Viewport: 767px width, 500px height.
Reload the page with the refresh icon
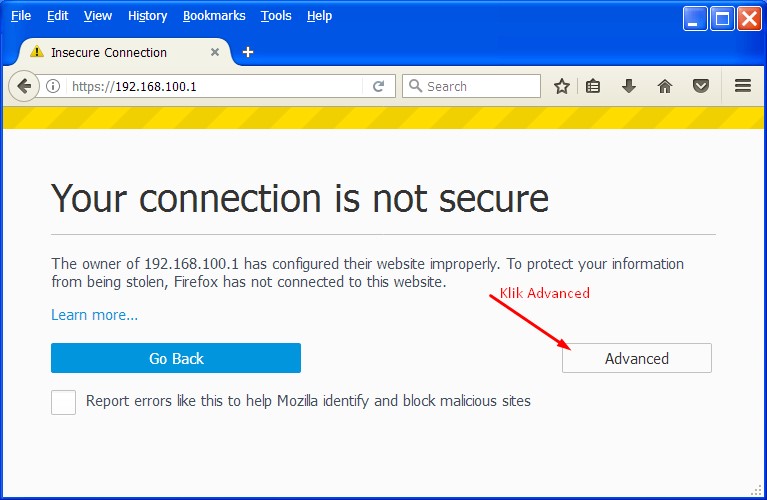coord(378,86)
